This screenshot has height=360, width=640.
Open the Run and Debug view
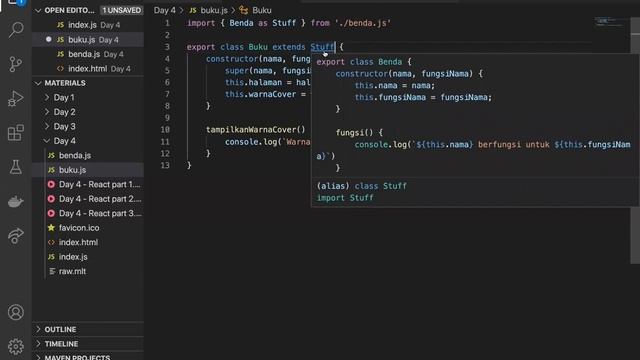(x=16, y=98)
